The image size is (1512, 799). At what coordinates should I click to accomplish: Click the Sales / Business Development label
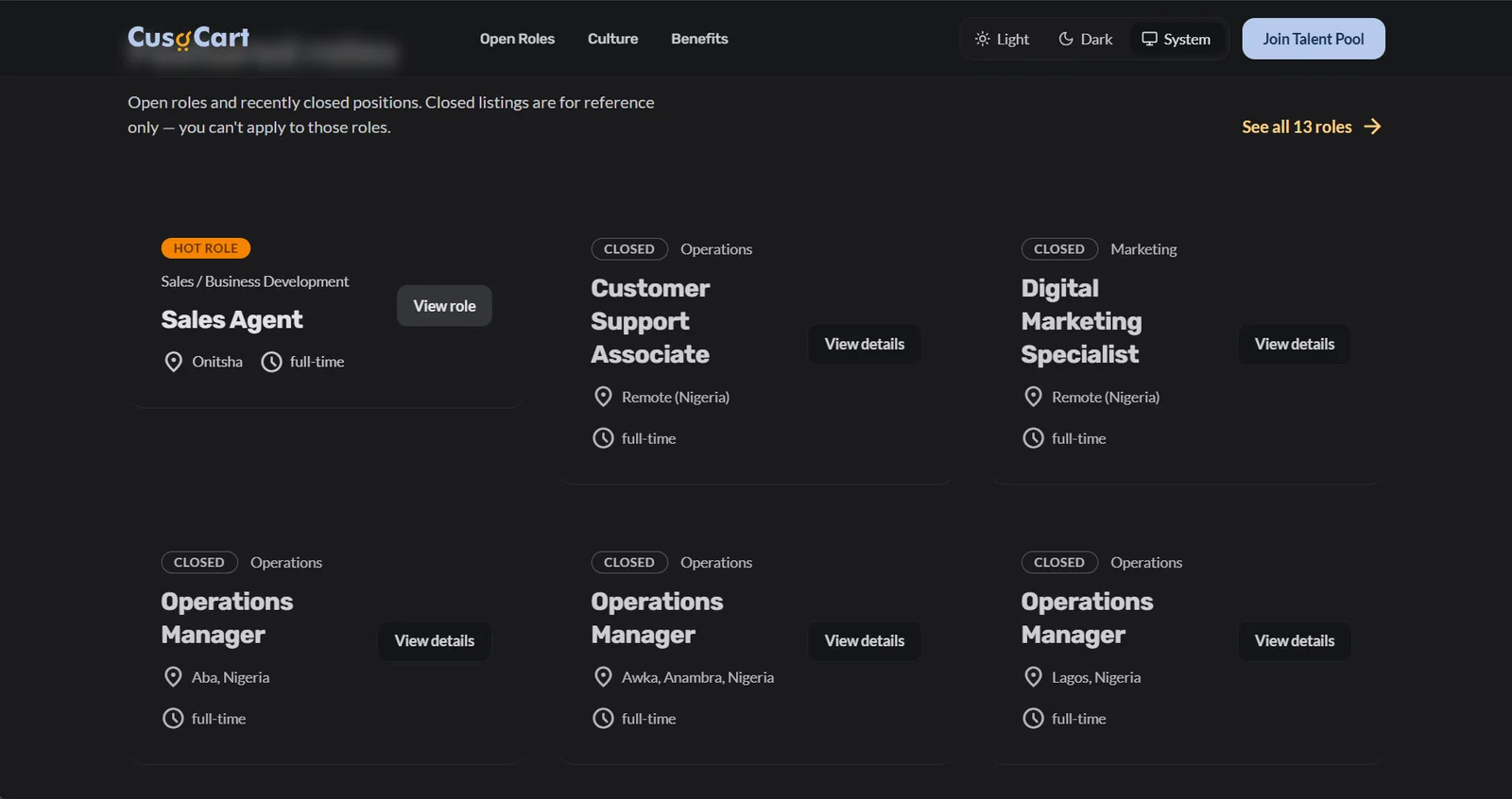coord(255,281)
